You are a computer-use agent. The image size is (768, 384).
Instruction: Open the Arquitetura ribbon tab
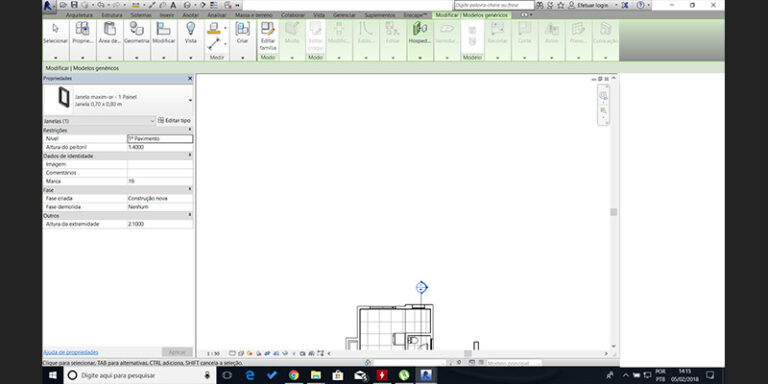point(79,15)
